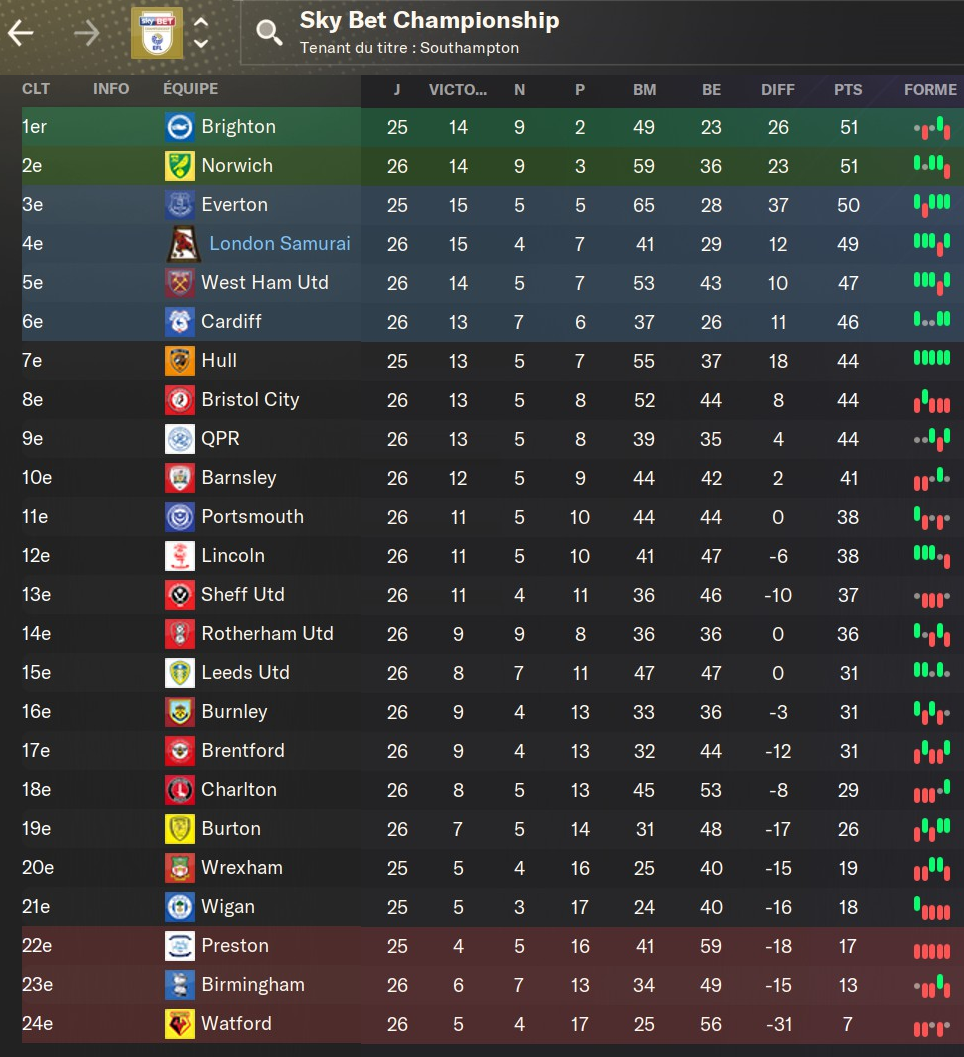Sort table by FORME column header
This screenshot has height=1057, width=964.
(930, 89)
